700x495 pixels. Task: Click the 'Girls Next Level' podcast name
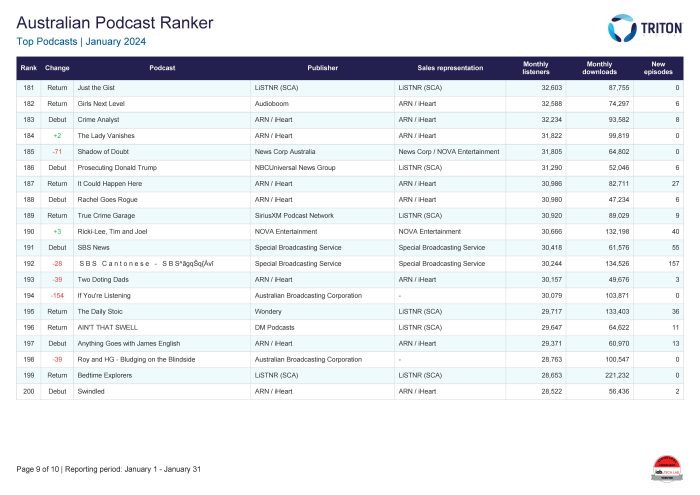pyautogui.click(x=101, y=104)
